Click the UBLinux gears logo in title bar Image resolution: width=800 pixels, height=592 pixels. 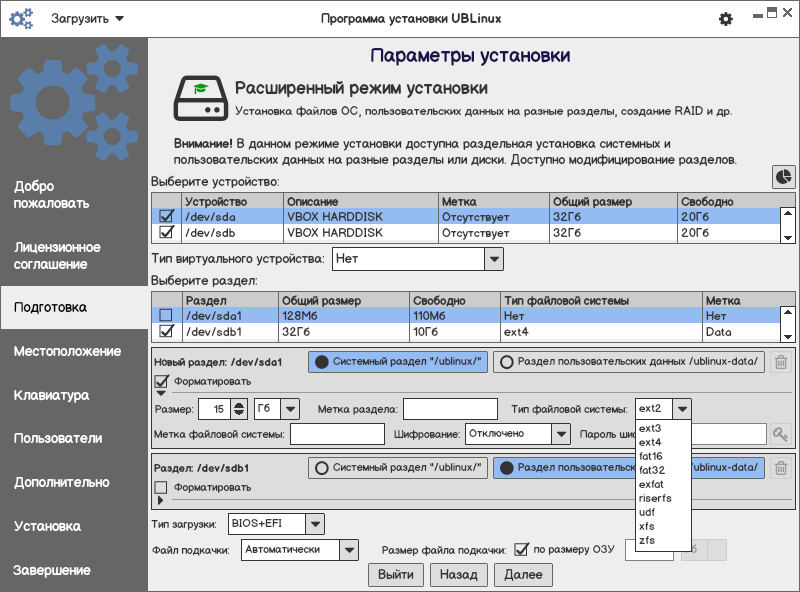click(21, 19)
